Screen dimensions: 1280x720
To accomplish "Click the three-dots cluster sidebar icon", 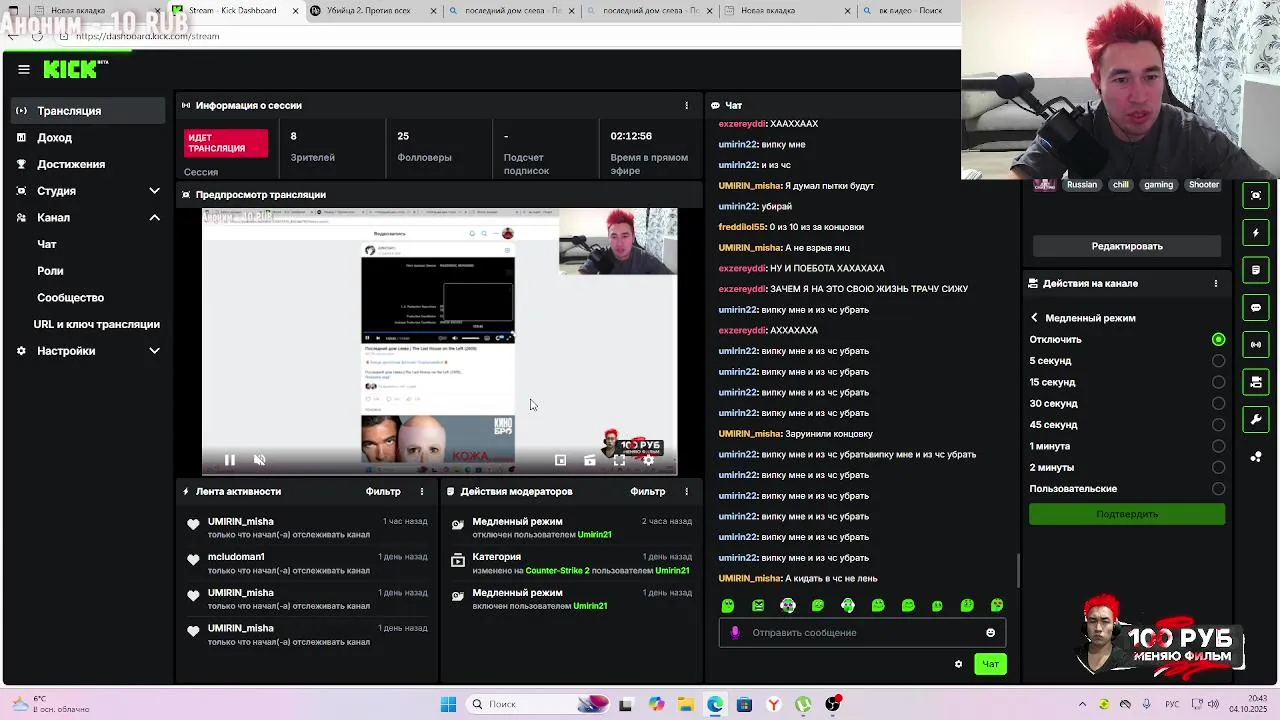I will [x=1256, y=456].
